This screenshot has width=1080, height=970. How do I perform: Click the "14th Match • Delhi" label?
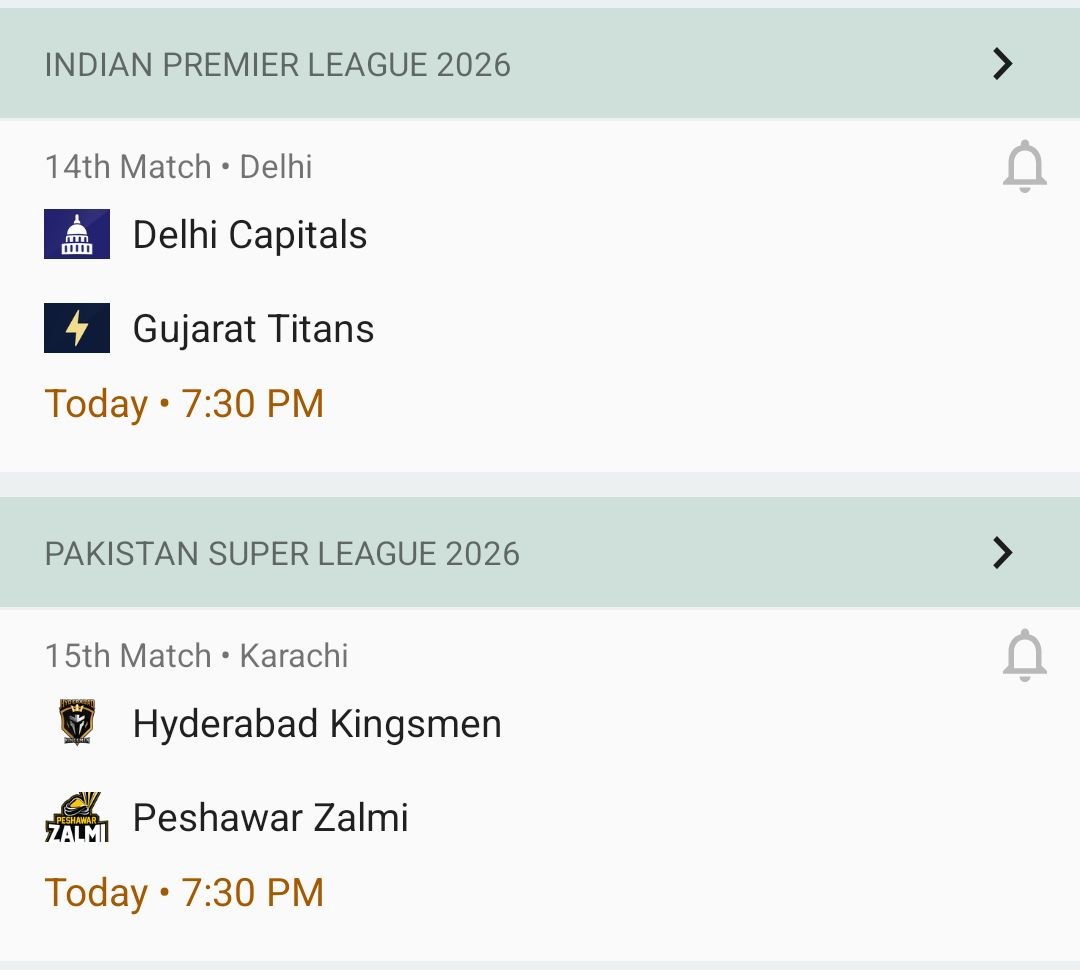[178, 167]
